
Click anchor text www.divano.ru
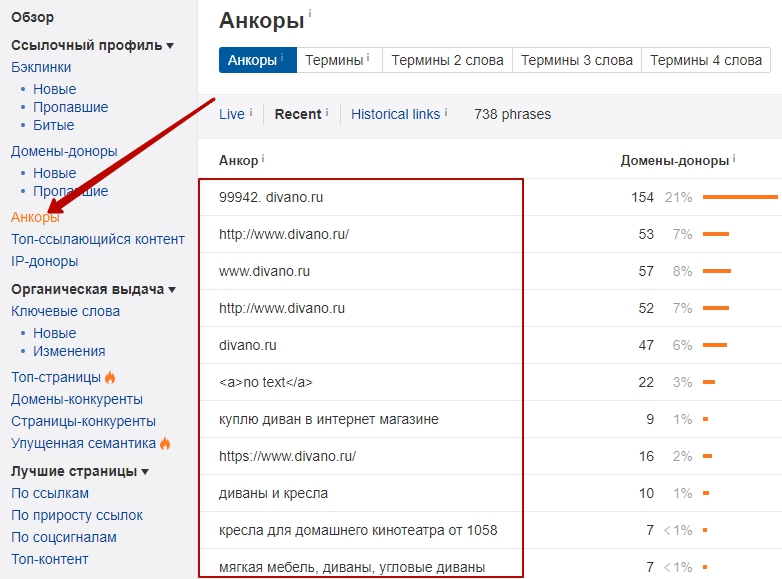point(264,271)
